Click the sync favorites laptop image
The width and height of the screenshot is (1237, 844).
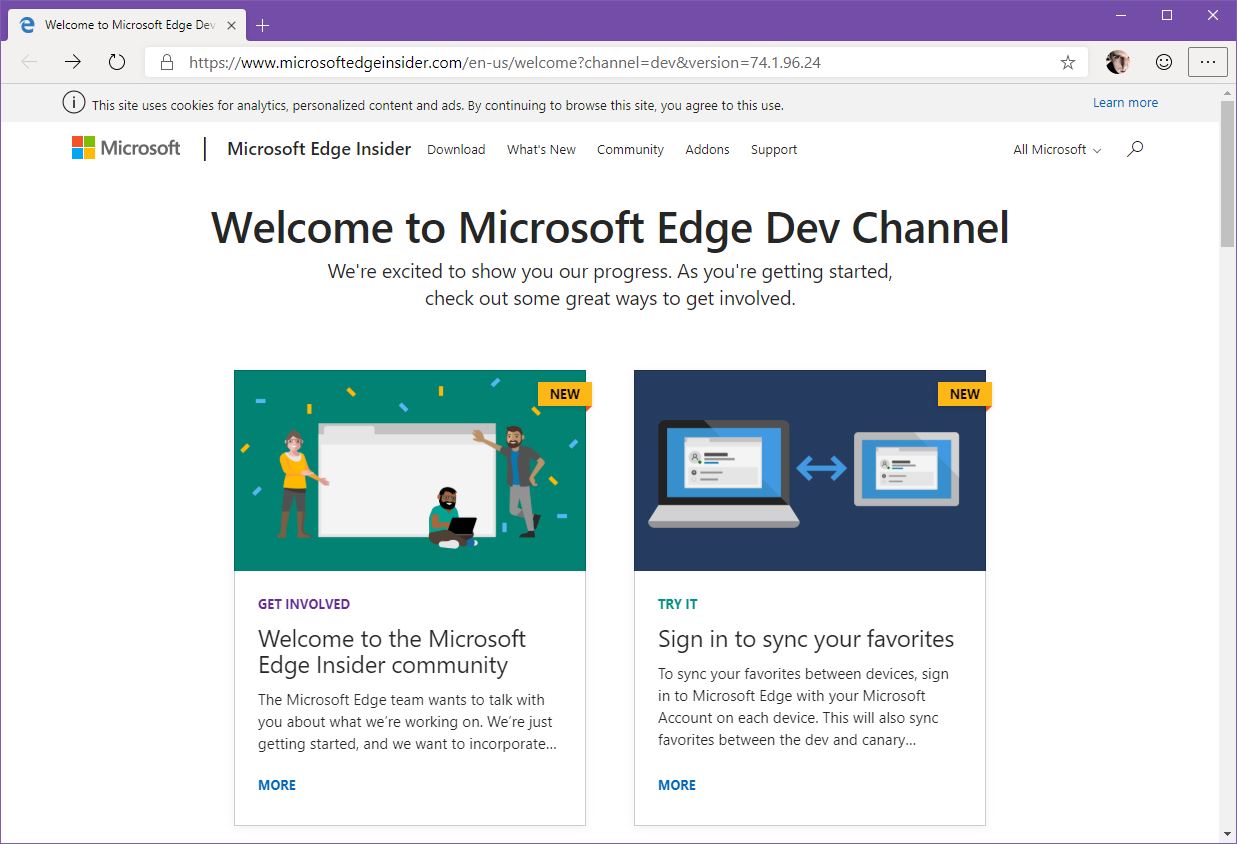tap(810, 470)
